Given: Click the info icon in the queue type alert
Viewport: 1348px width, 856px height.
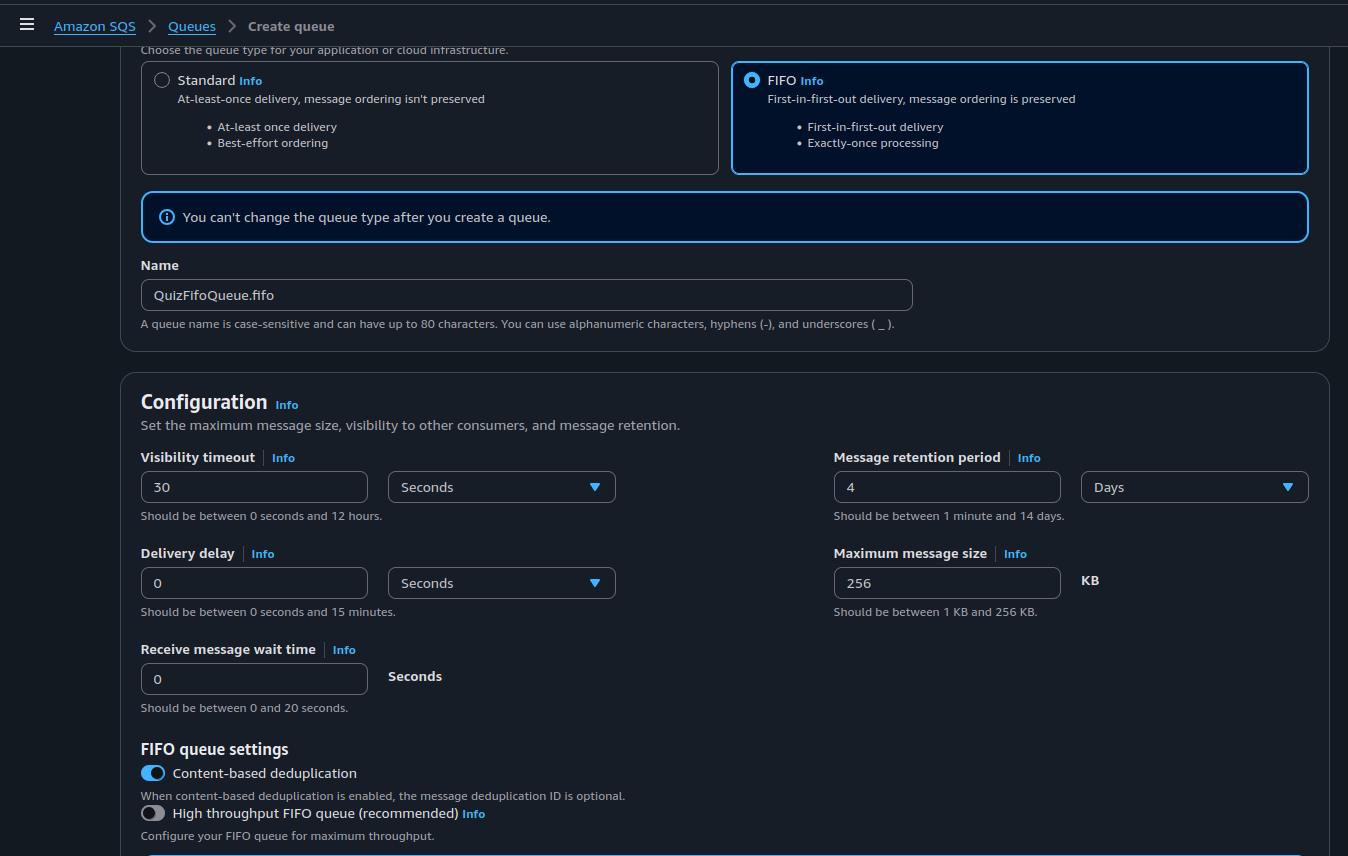Looking at the screenshot, I should tap(166, 217).
